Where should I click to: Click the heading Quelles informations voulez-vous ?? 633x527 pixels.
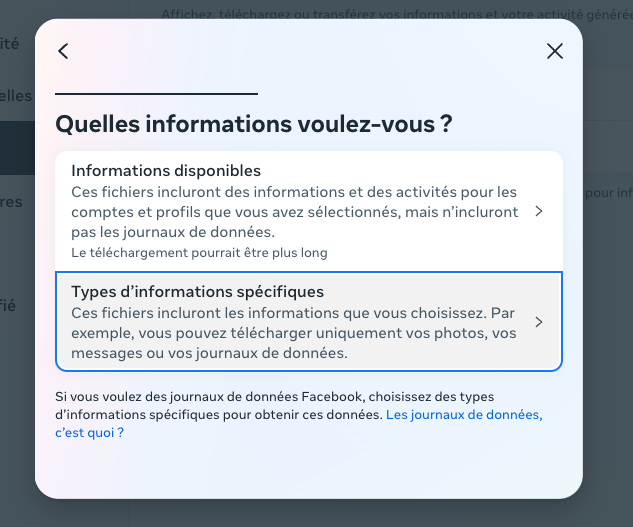click(254, 124)
